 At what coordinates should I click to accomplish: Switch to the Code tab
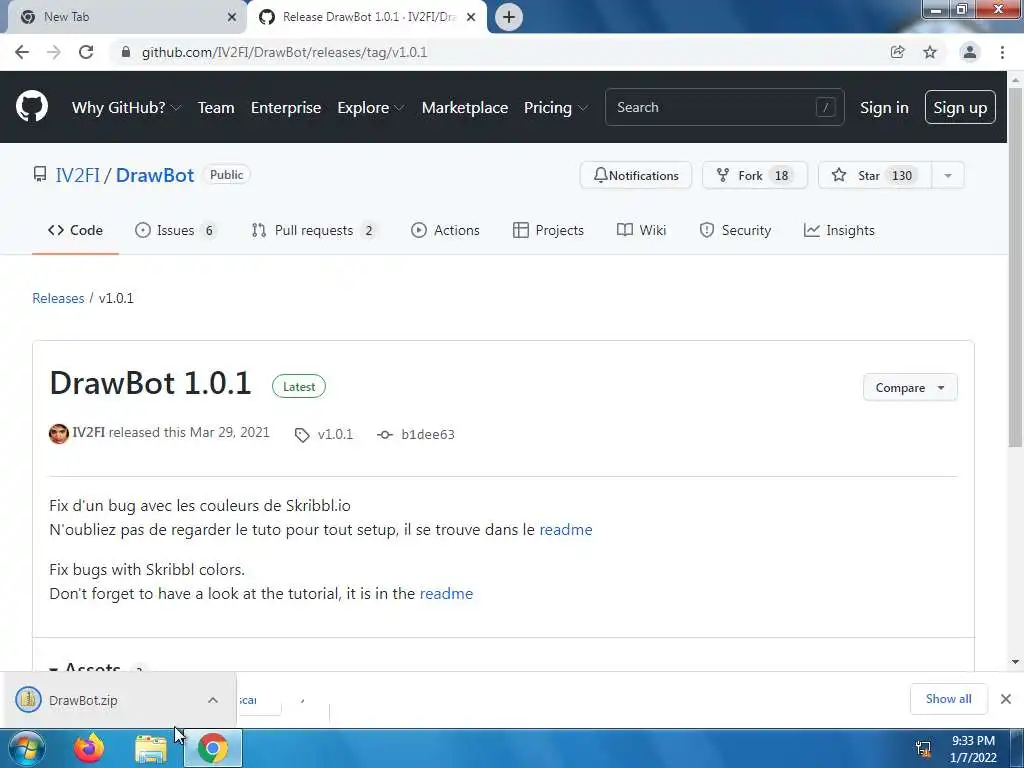pyautogui.click(x=75, y=230)
